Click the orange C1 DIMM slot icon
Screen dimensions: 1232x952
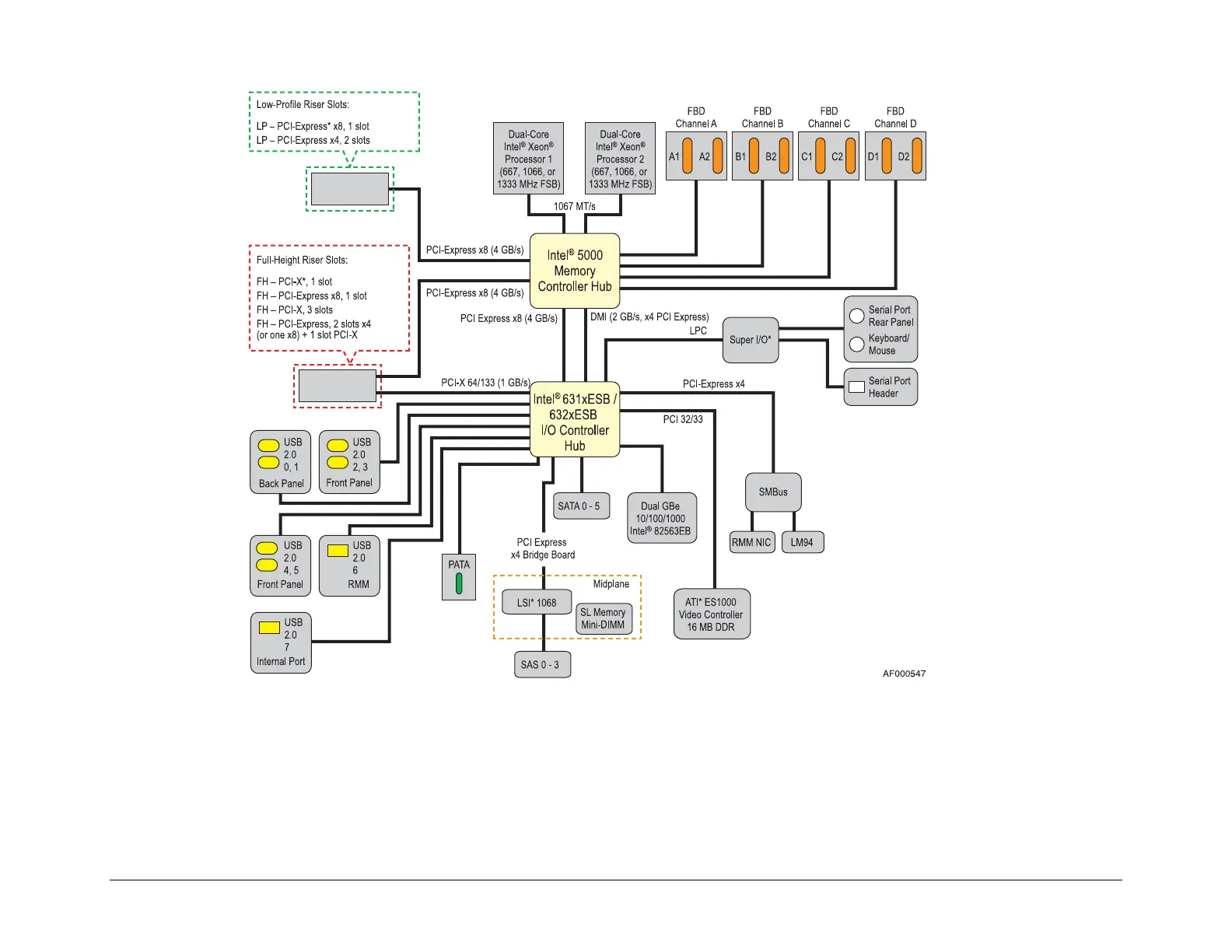(821, 156)
